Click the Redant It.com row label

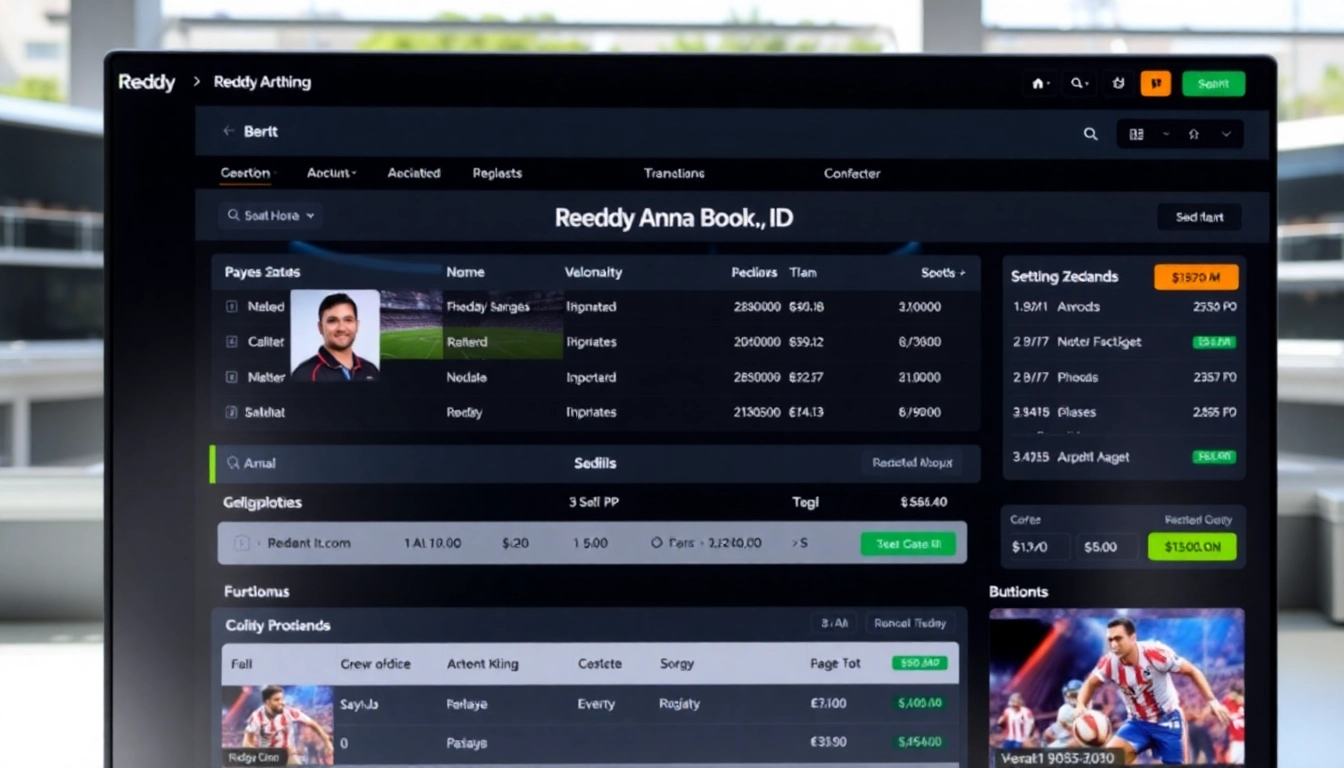coord(309,543)
